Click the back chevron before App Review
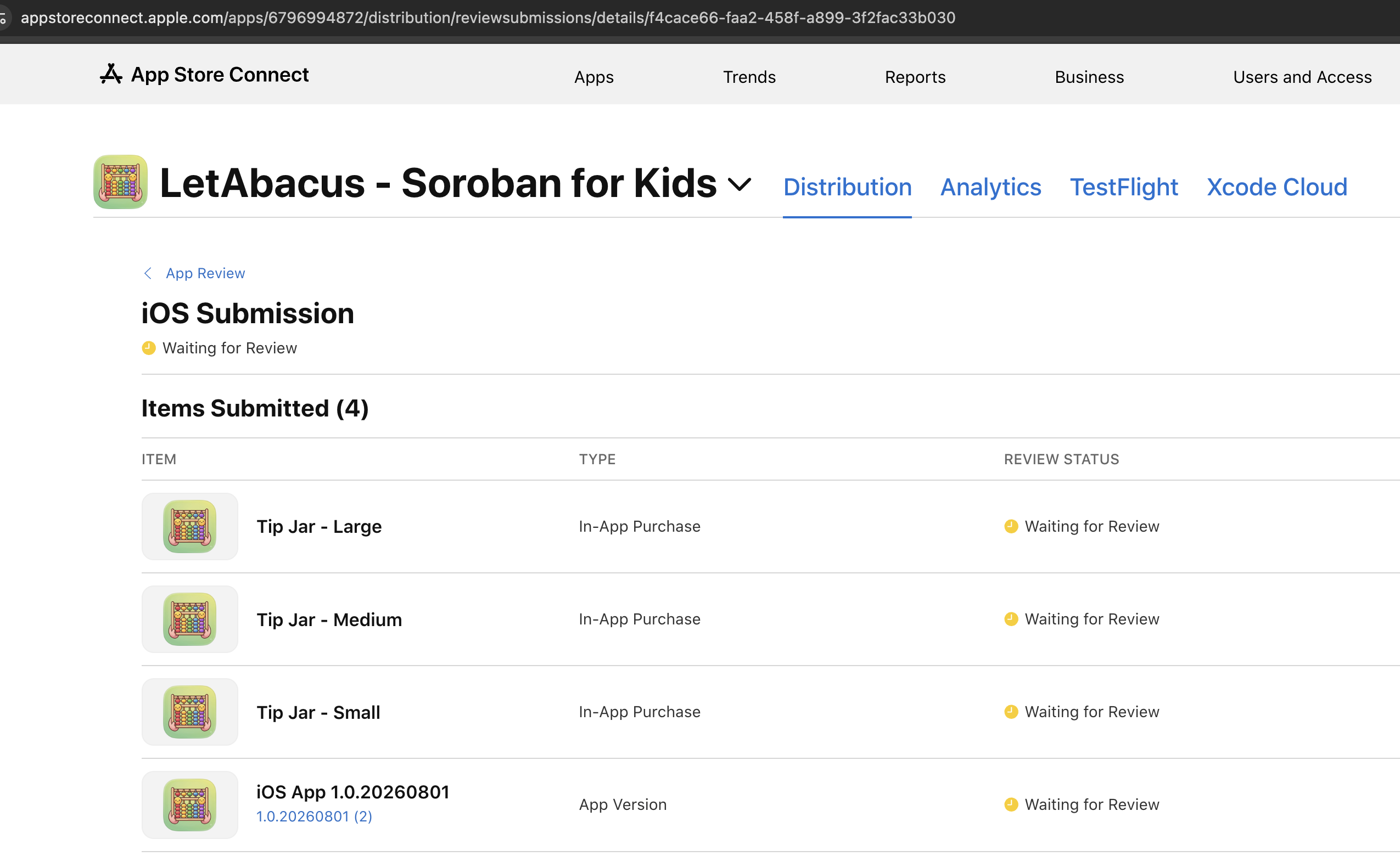This screenshot has width=1400, height=856. tap(148, 273)
